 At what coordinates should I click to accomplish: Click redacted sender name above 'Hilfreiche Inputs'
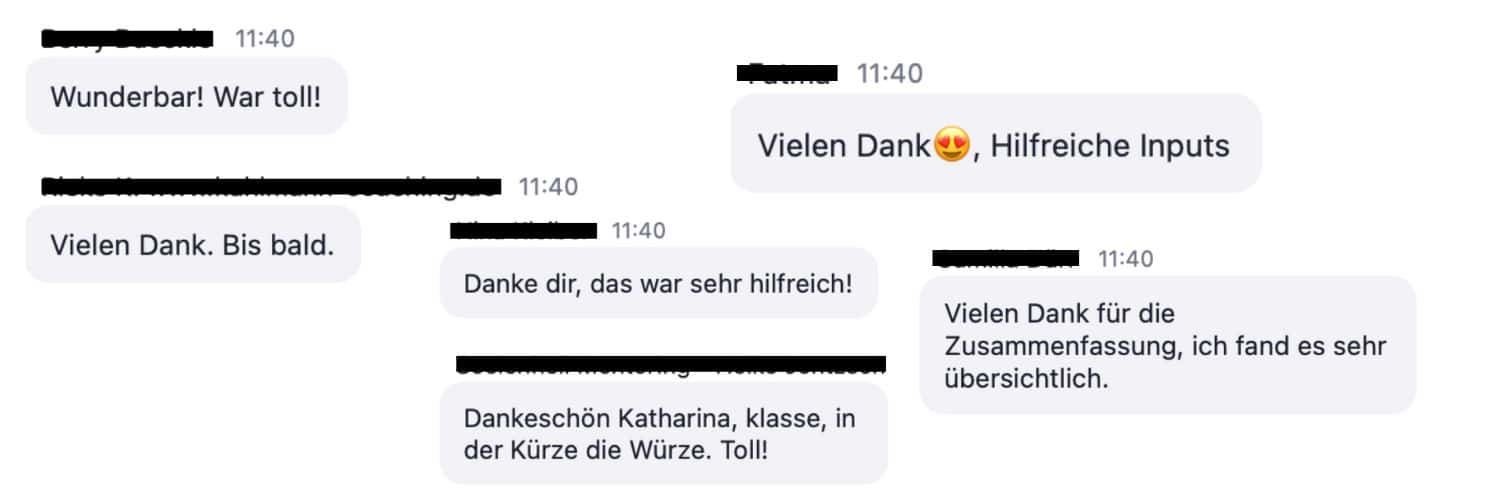coord(786,72)
